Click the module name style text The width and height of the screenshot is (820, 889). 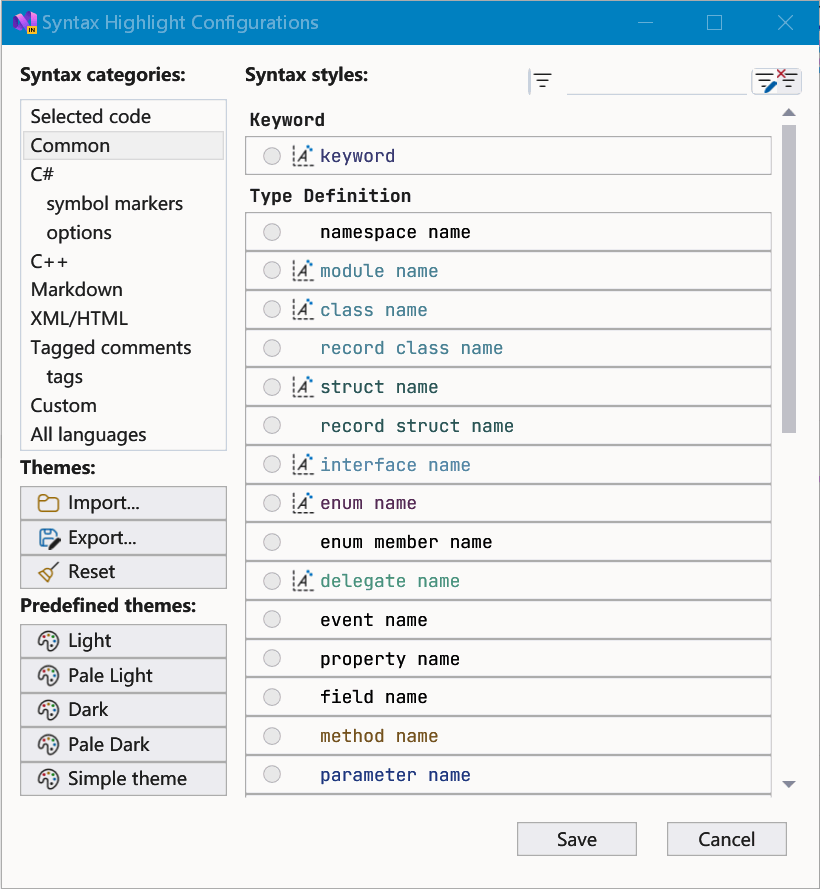coord(379,271)
